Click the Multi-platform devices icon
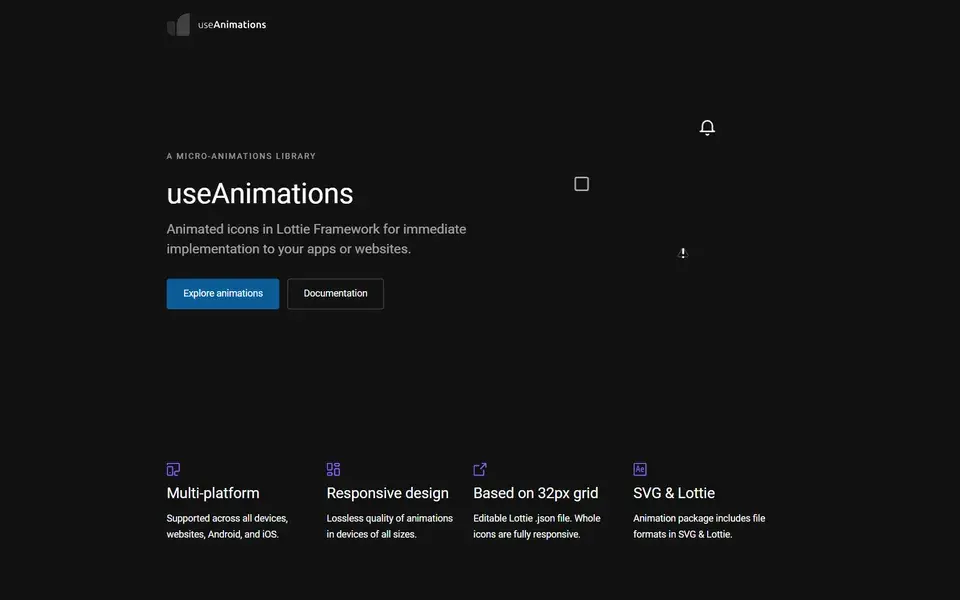This screenshot has height=600, width=960. [173, 470]
